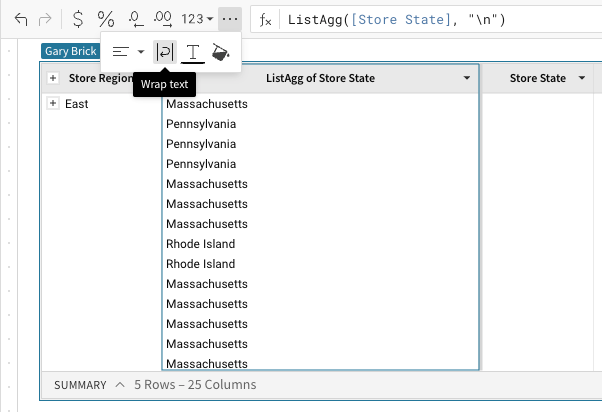The image size is (602, 412).
Task: Open the text color tool
Action: pyautogui.click(x=193, y=52)
